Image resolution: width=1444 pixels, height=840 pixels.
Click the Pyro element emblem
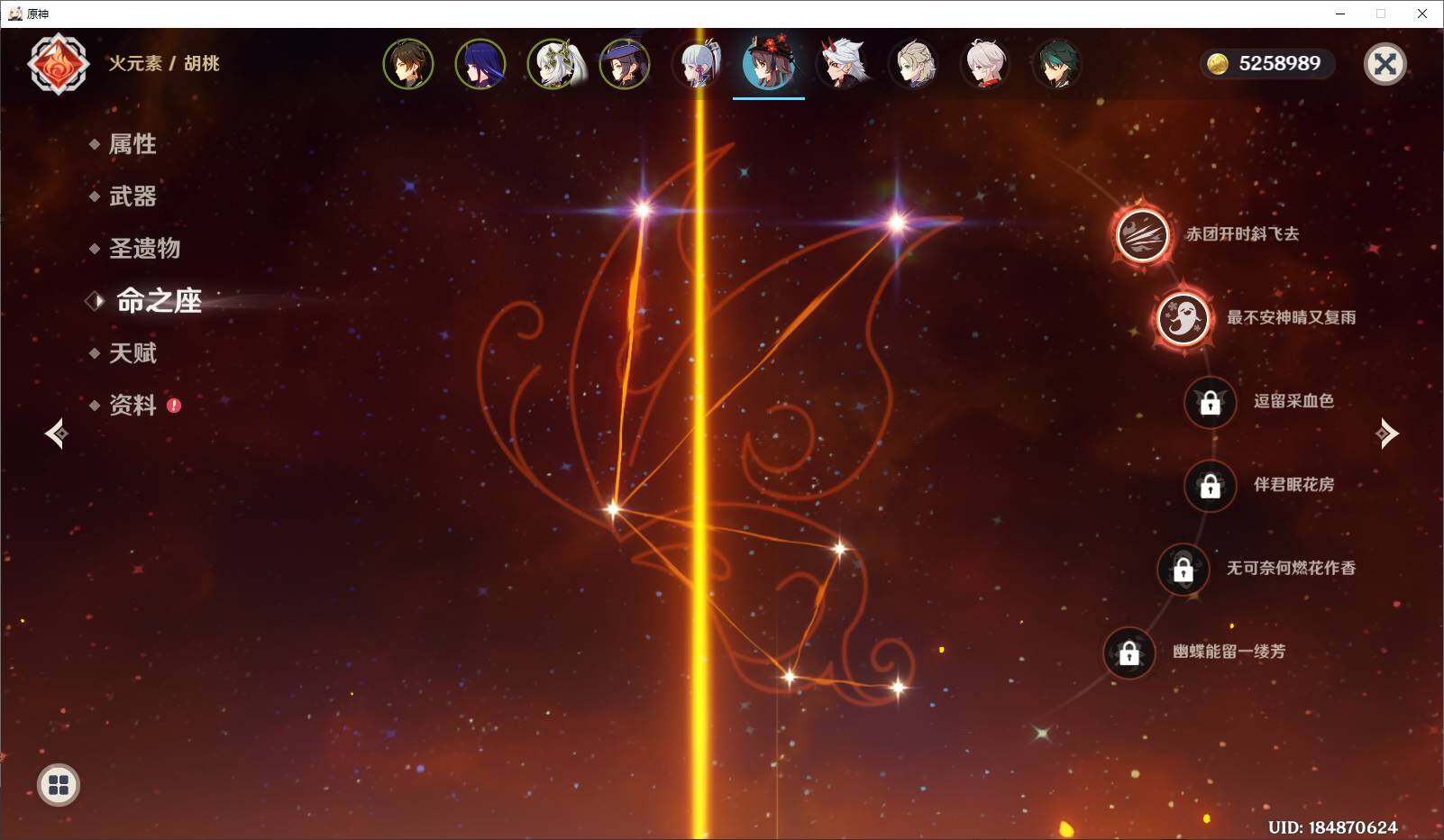(x=59, y=64)
